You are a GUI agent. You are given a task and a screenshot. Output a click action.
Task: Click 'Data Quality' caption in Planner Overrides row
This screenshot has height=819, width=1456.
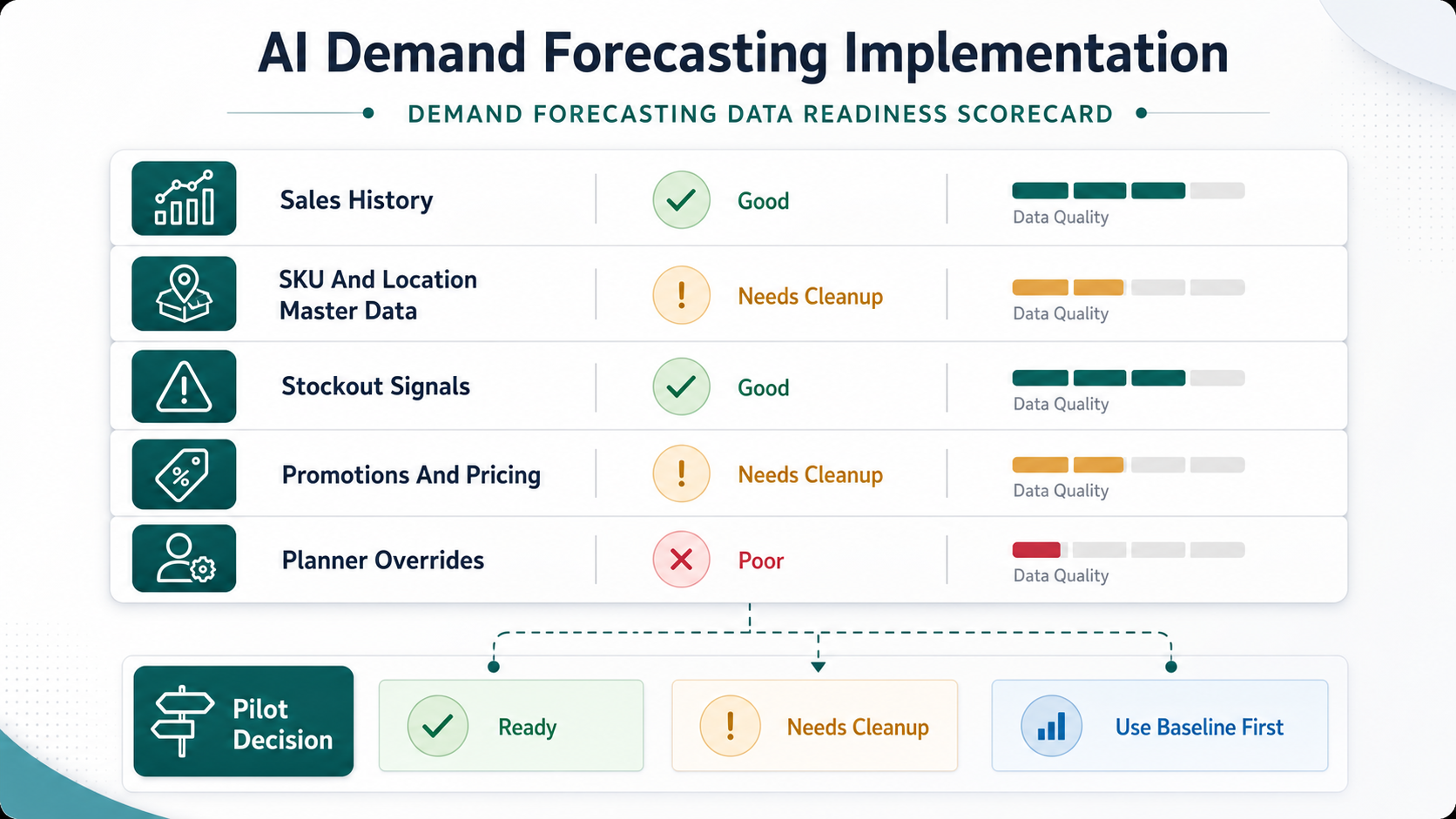[x=1061, y=576]
